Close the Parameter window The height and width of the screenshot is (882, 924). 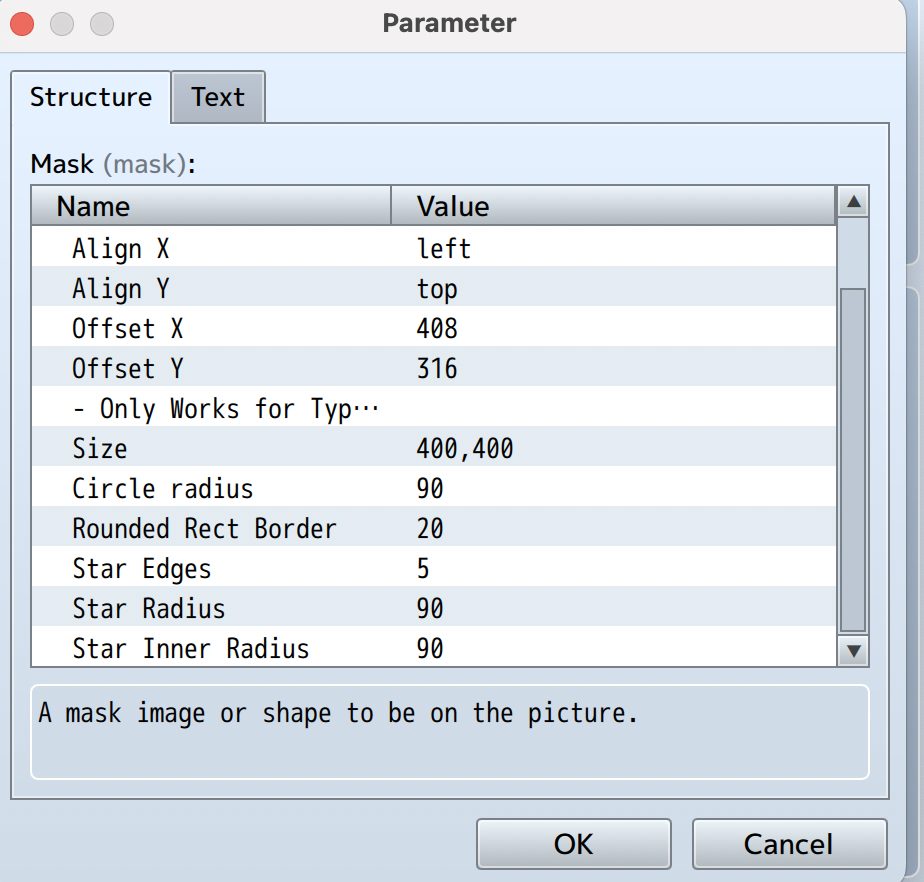click(x=22, y=22)
